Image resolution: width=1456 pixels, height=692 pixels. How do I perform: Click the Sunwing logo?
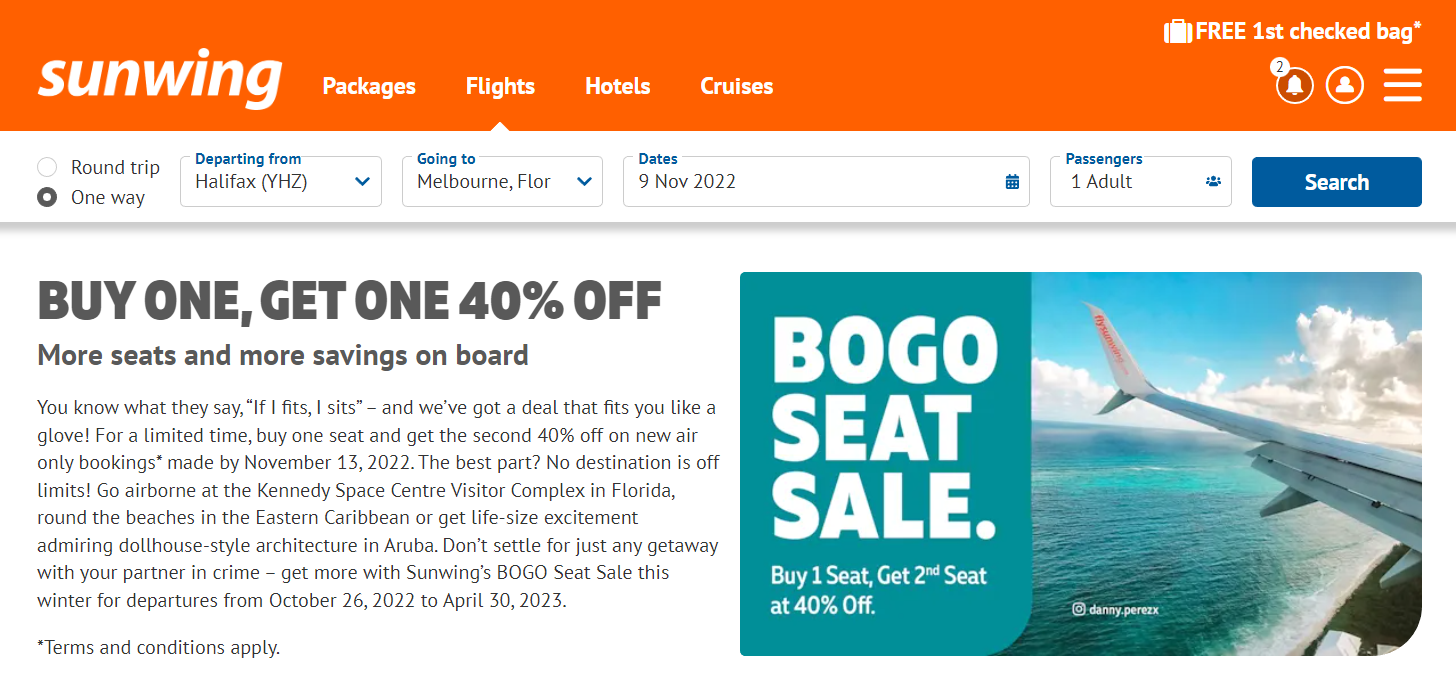tap(159, 78)
